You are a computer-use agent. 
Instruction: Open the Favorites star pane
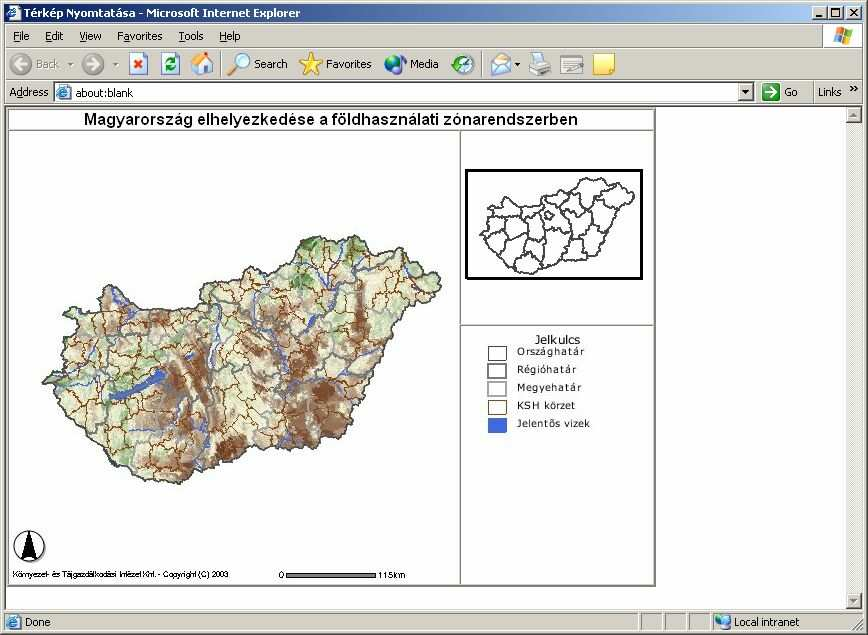pyautogui.click(x=335, y=64)
